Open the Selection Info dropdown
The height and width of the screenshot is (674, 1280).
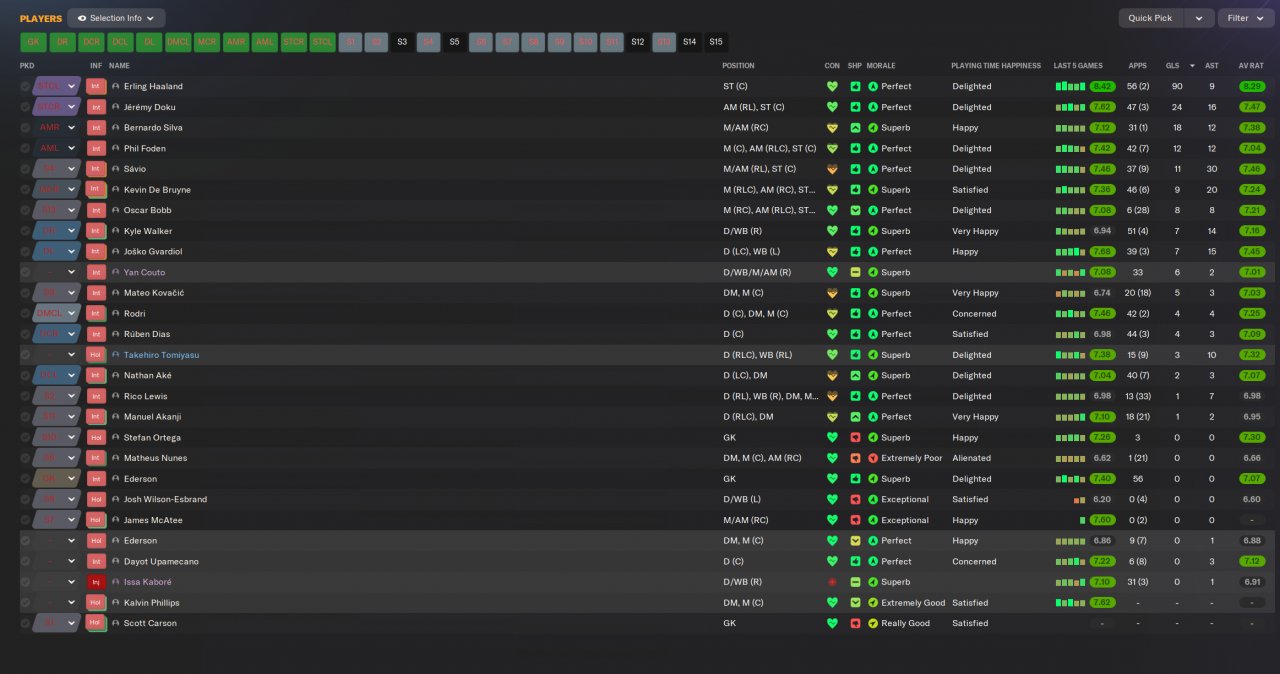(116, 18)
